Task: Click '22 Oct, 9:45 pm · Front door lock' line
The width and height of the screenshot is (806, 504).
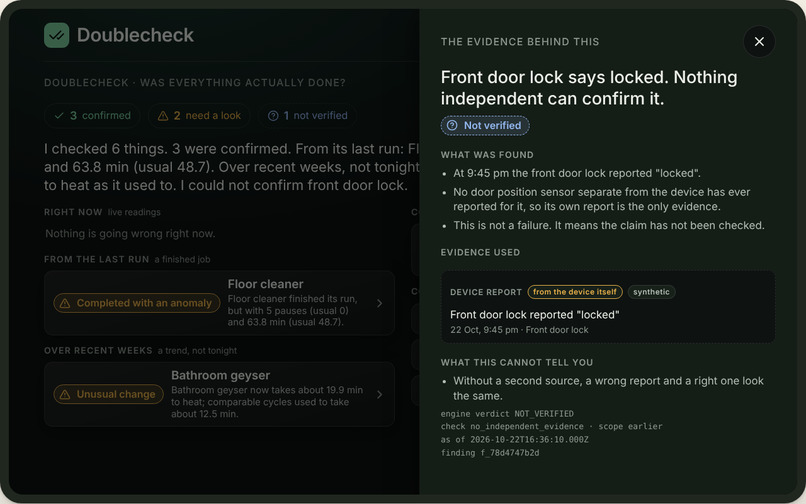Action: 519,330
